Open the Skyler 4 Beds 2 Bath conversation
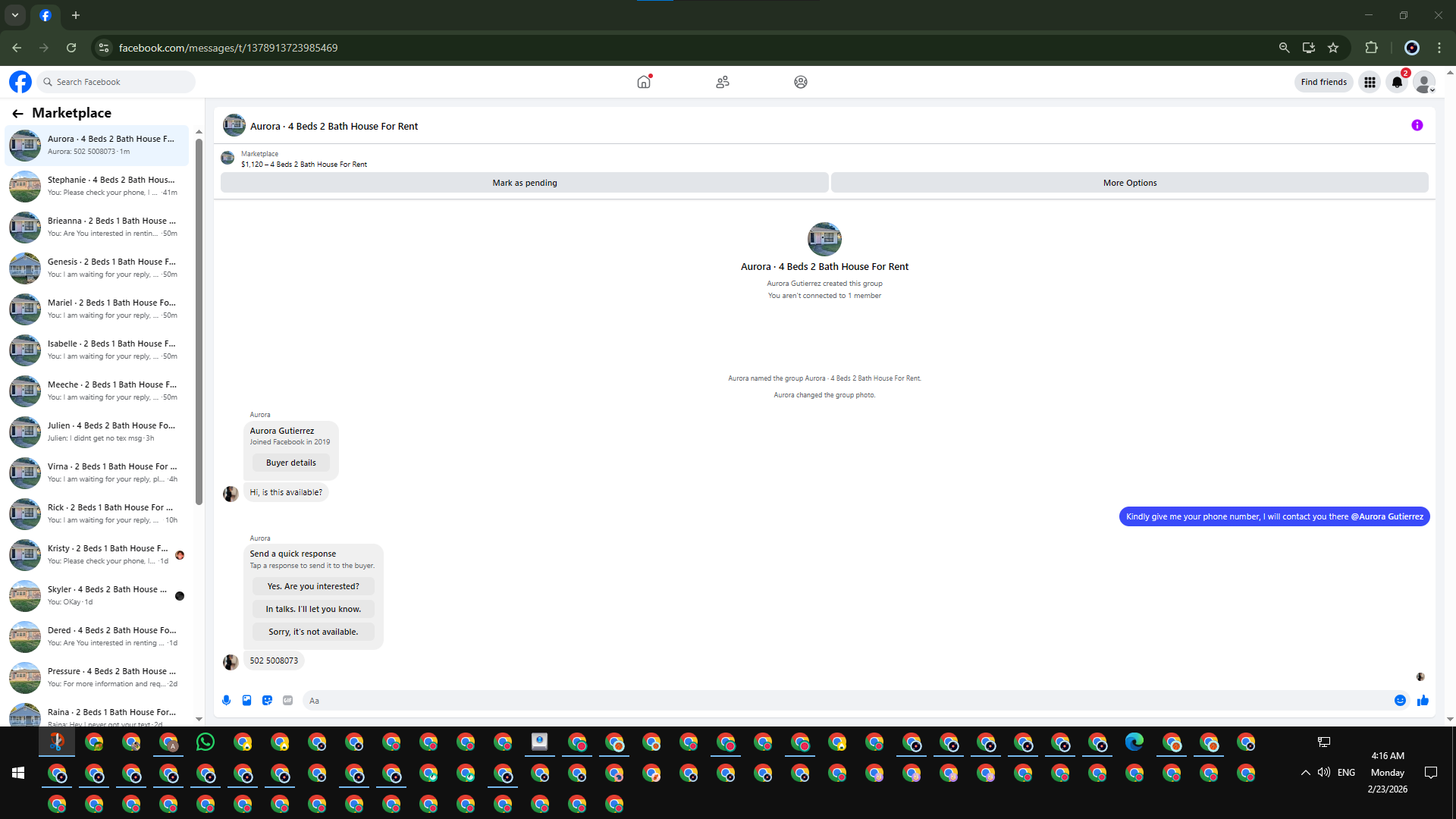1456x819 pixels. 97,596
